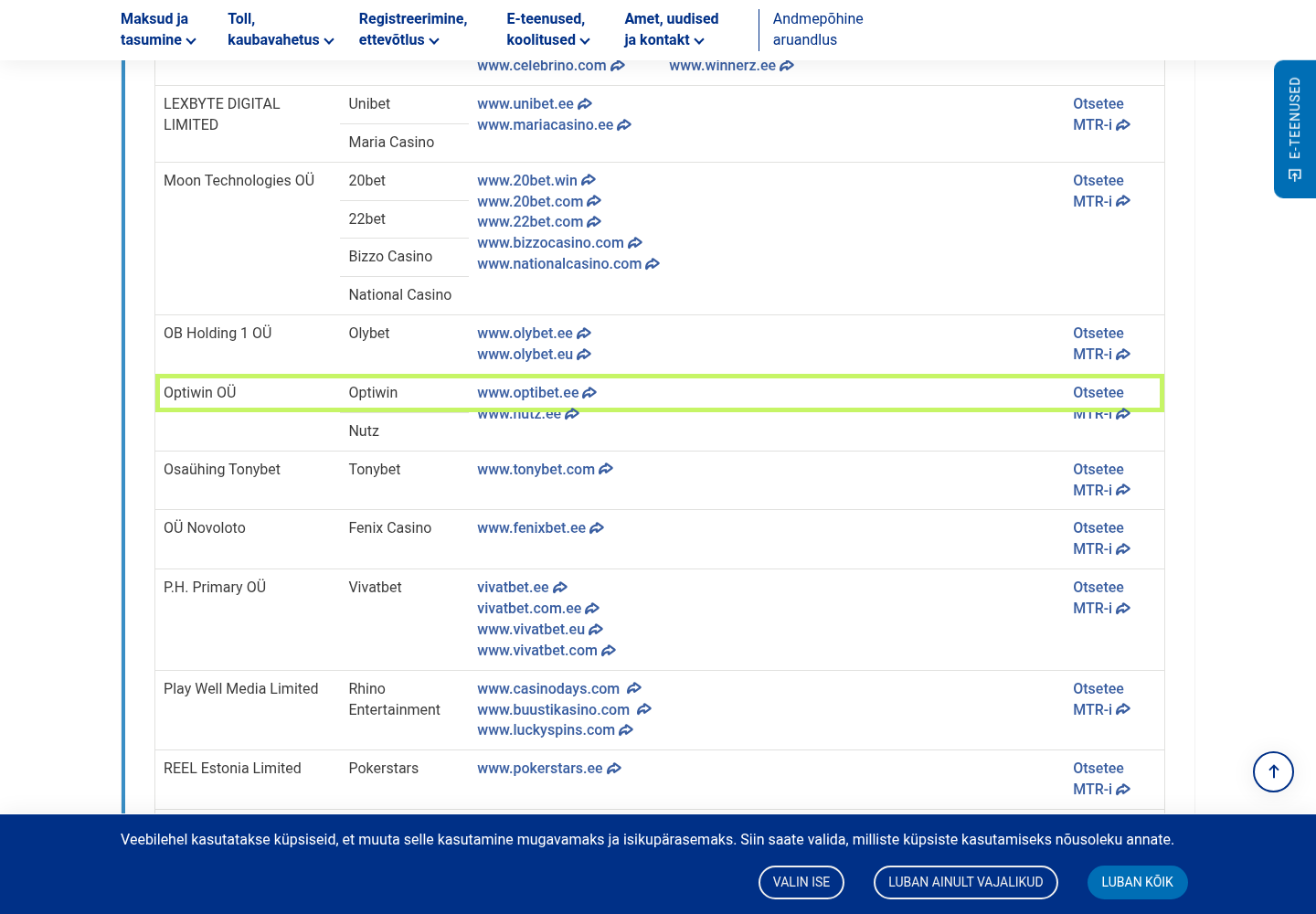Open www.unibet.ee link
Viewport: 1316px width, 914px height.
point(535,104)
